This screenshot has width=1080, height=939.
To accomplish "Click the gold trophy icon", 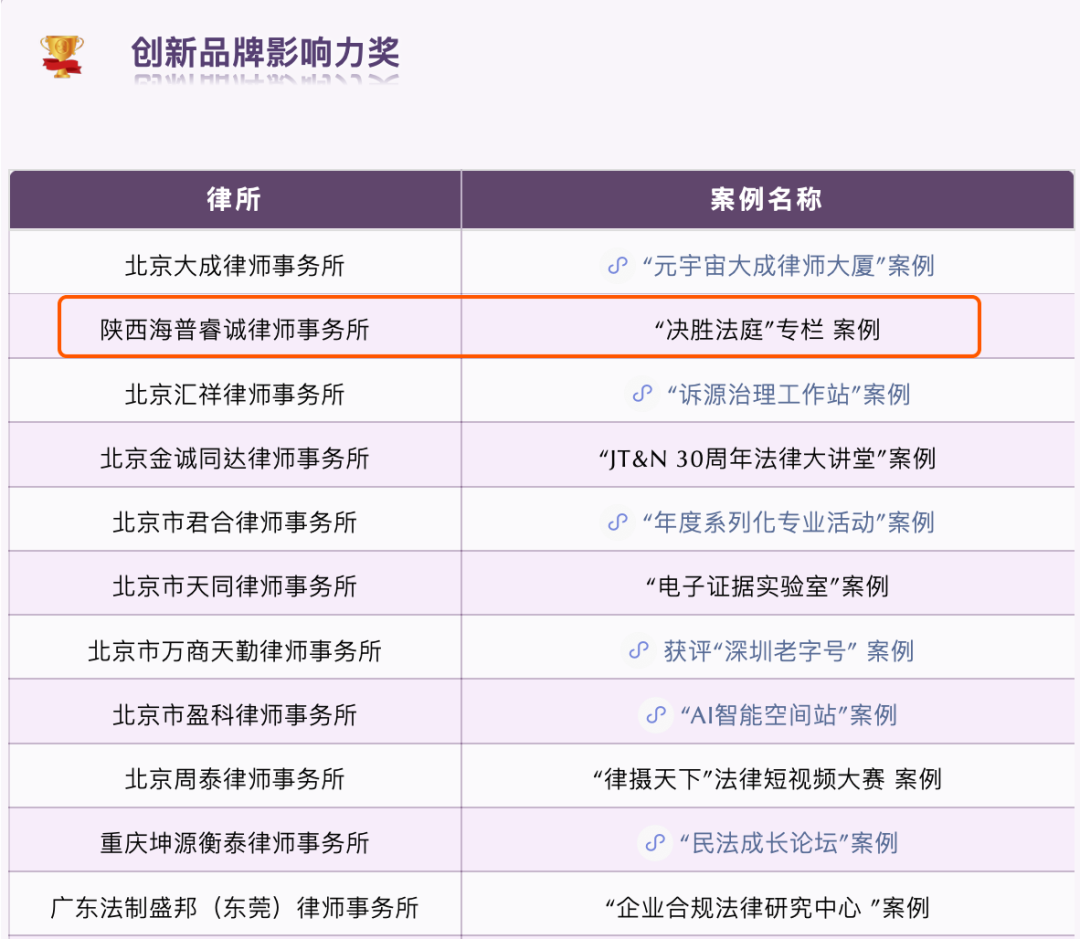I will pyautogui.click(x=62, y=56).
